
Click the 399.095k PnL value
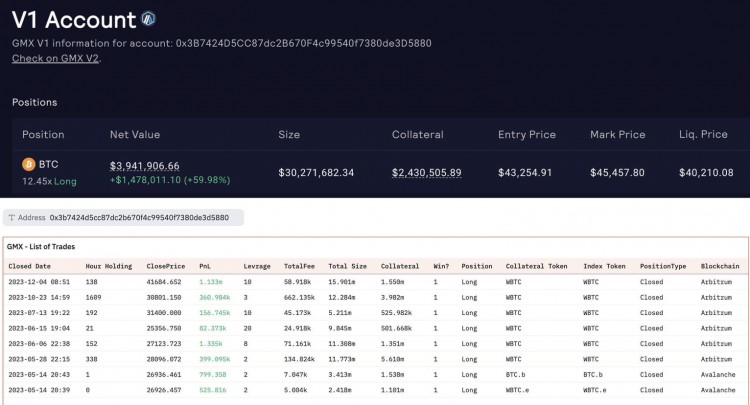pyautogui.click(x=214, y=359)
